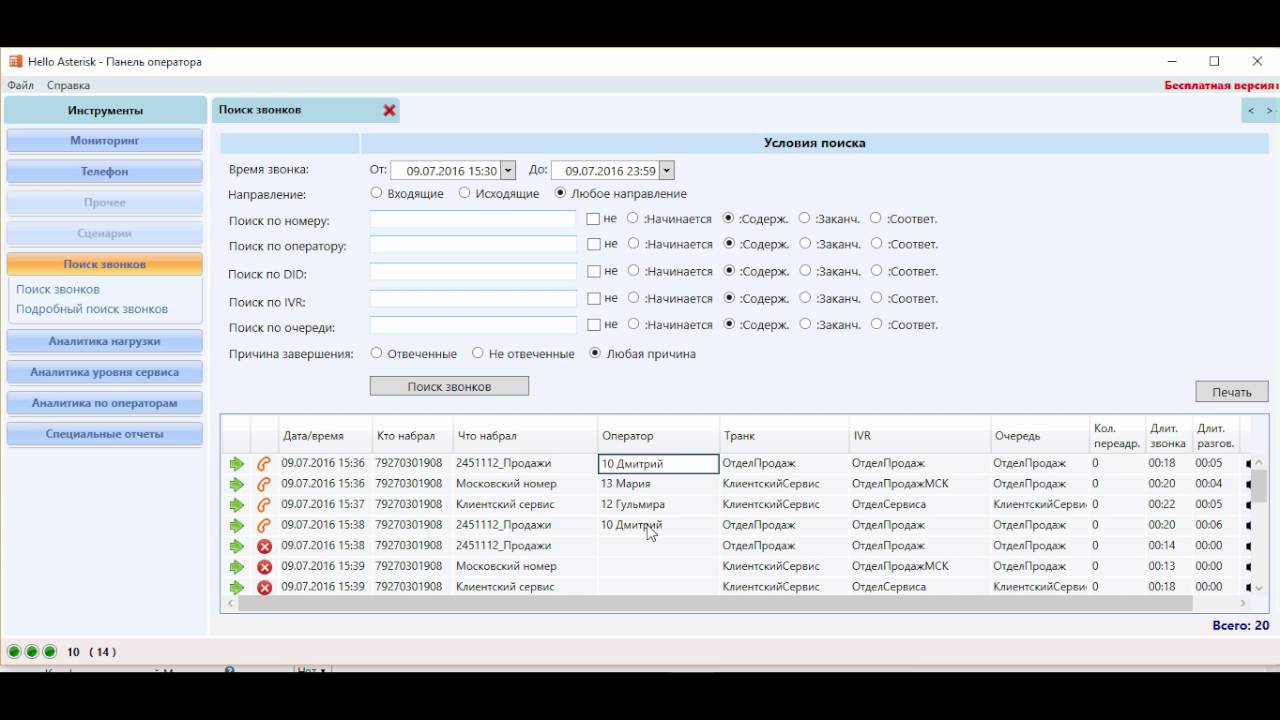
Task: Click orange phone icon in 13 Мария row
Action: coord(264,484)
